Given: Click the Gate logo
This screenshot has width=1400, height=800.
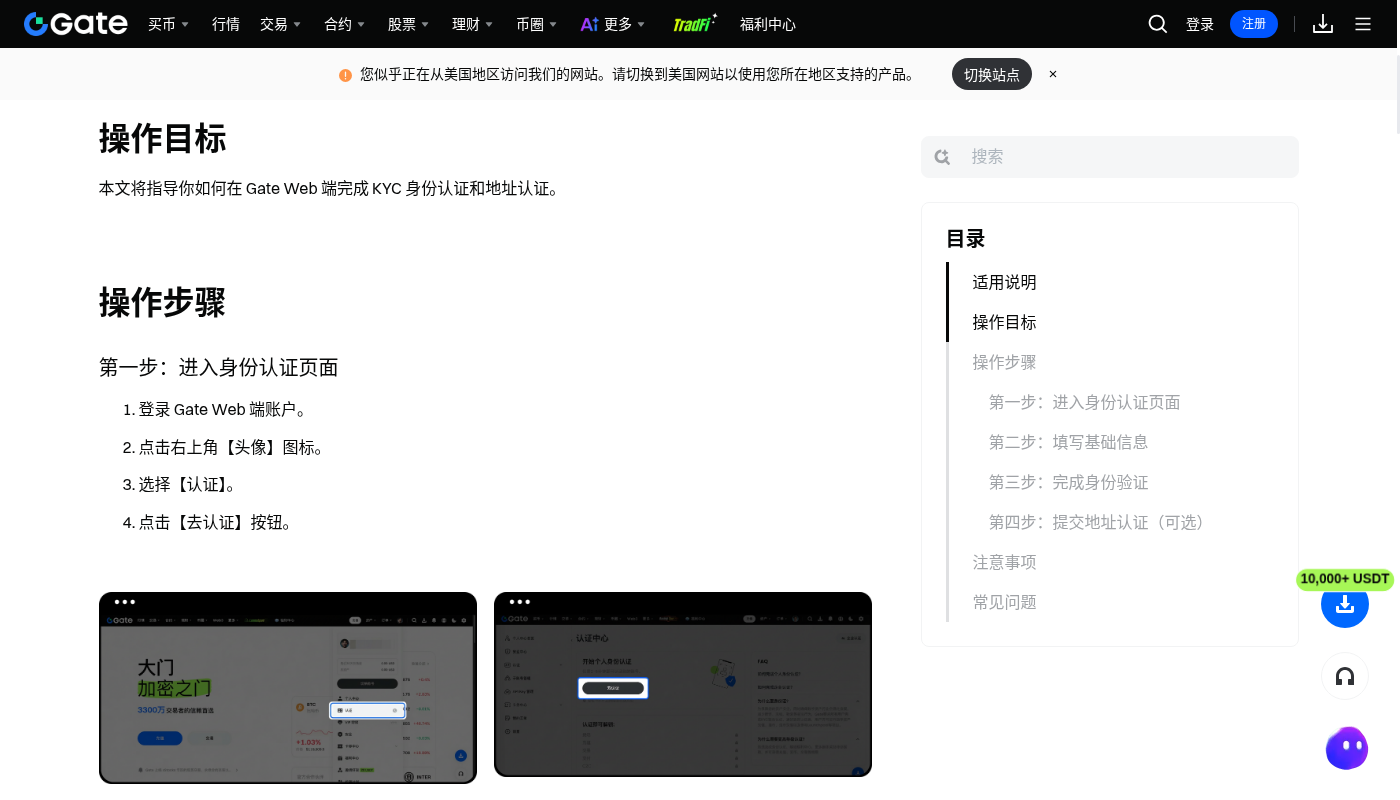Looking at the screenshot, I should (x=76, y=24).
